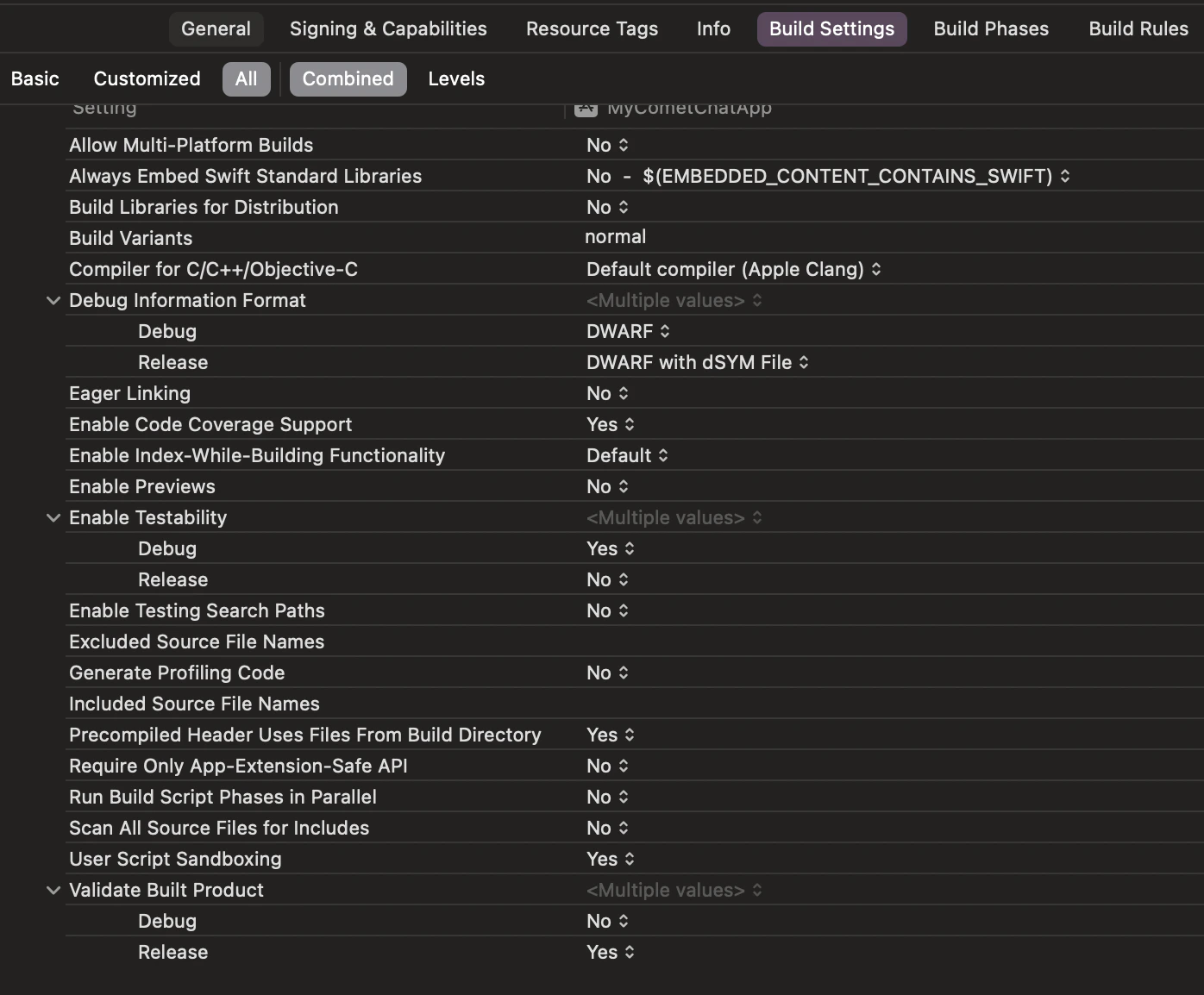Collapse the Debug Information Format group
This screenshot has height=995, width=1204.
53,300
